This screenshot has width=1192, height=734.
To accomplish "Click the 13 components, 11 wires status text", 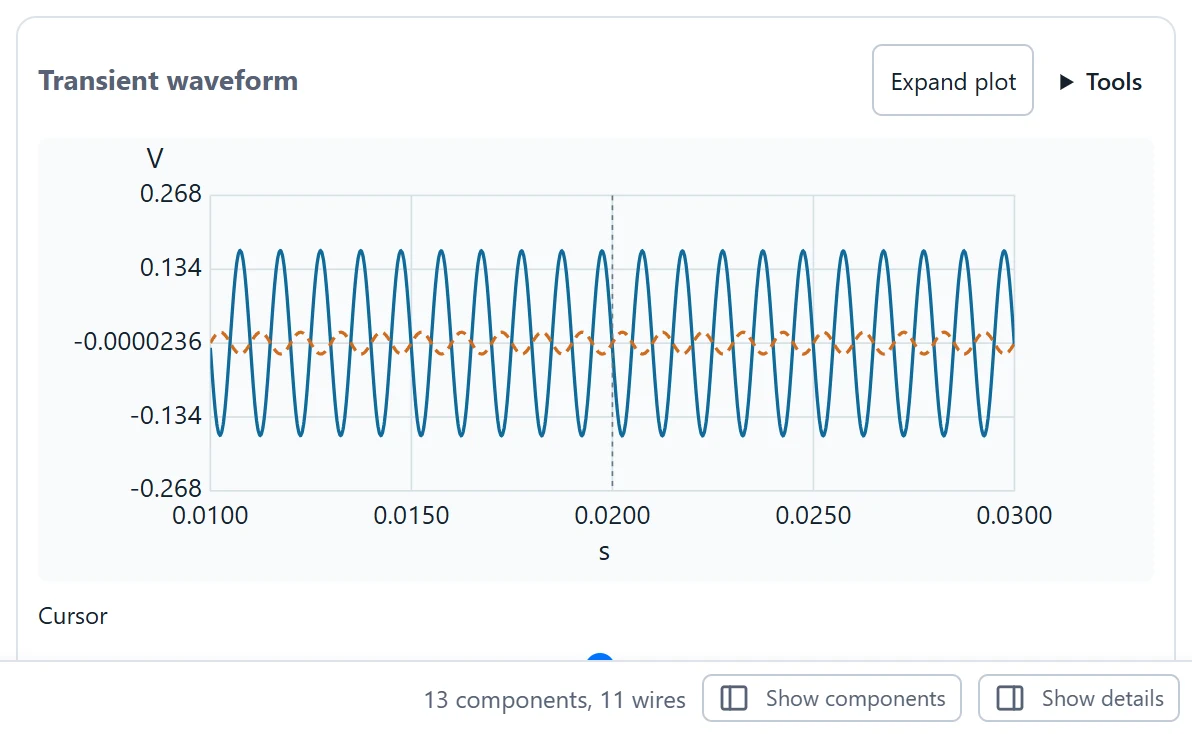I will point(554,700).
